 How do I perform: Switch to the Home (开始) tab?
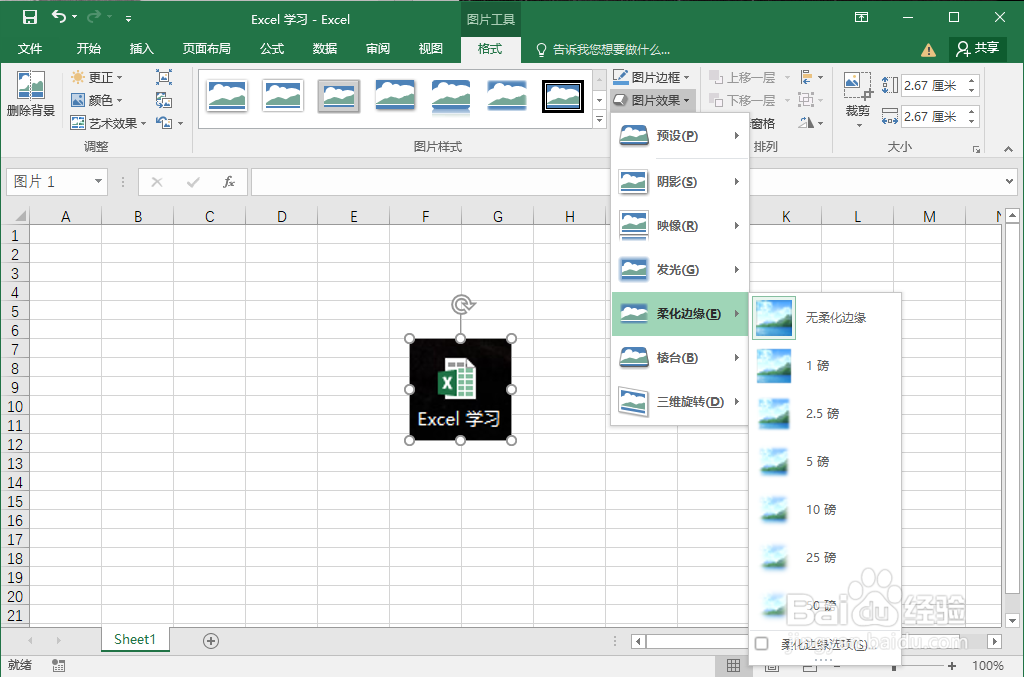88,49
